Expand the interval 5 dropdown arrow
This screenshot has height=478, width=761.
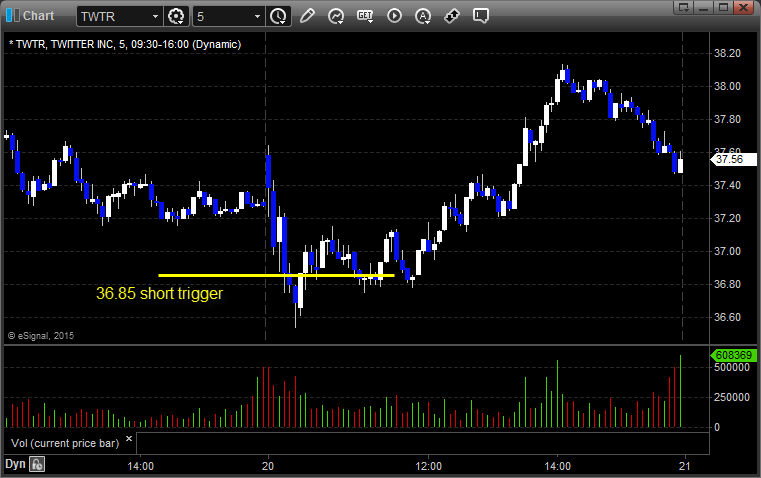tap(258, 16)
